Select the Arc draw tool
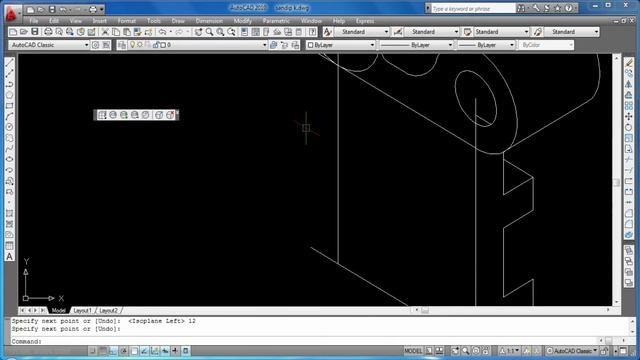 tap(9, 116)
